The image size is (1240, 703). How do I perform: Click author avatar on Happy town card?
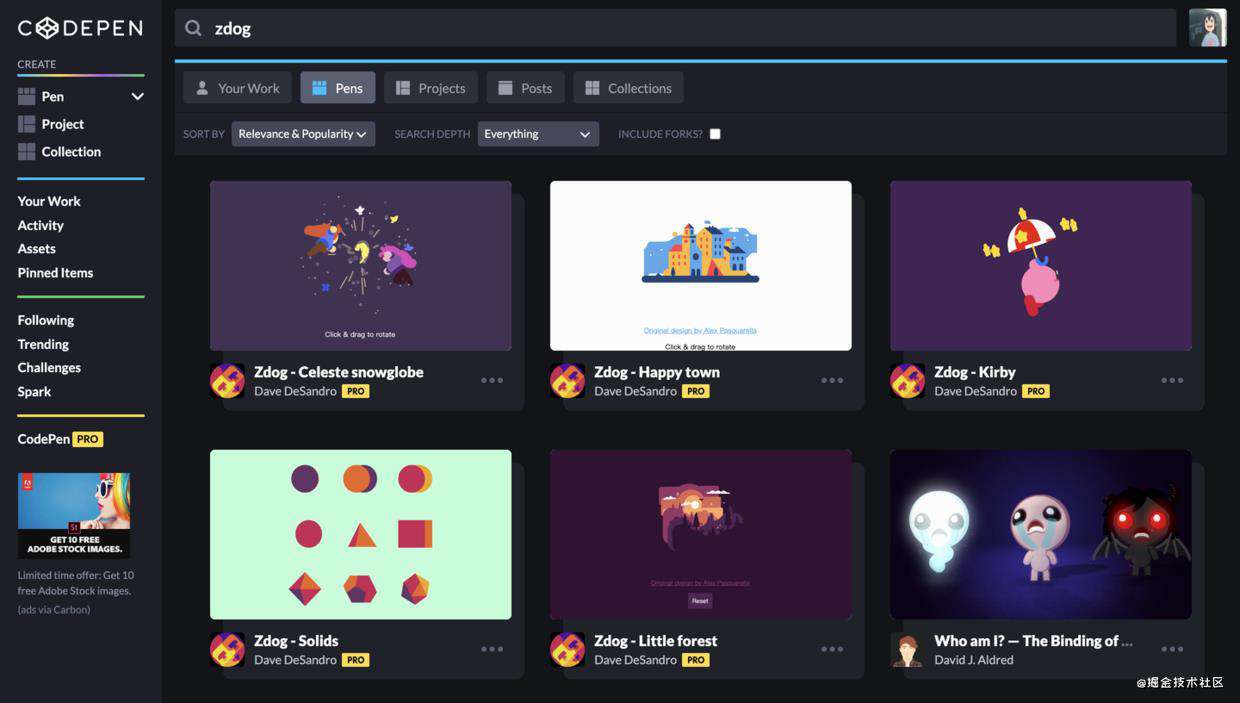[567, 381]
